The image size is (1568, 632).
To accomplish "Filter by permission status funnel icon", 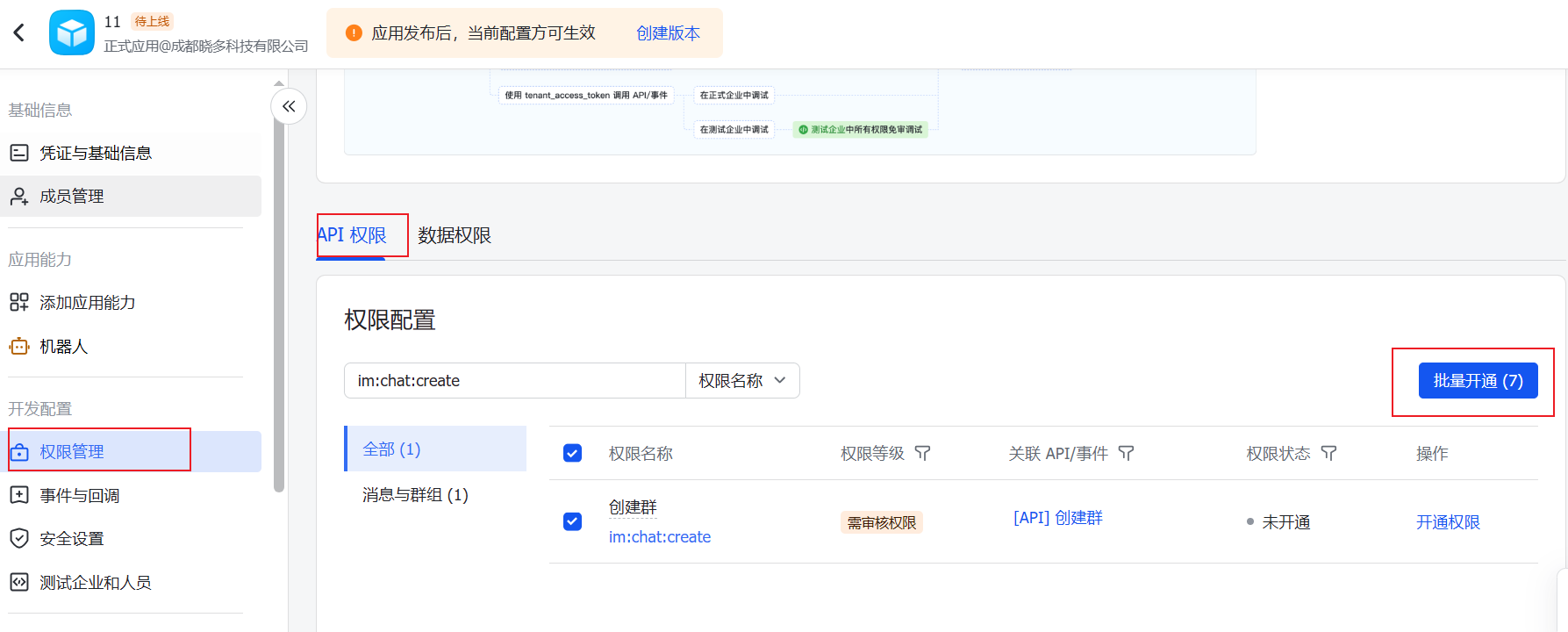I will tap(1328, 453).
